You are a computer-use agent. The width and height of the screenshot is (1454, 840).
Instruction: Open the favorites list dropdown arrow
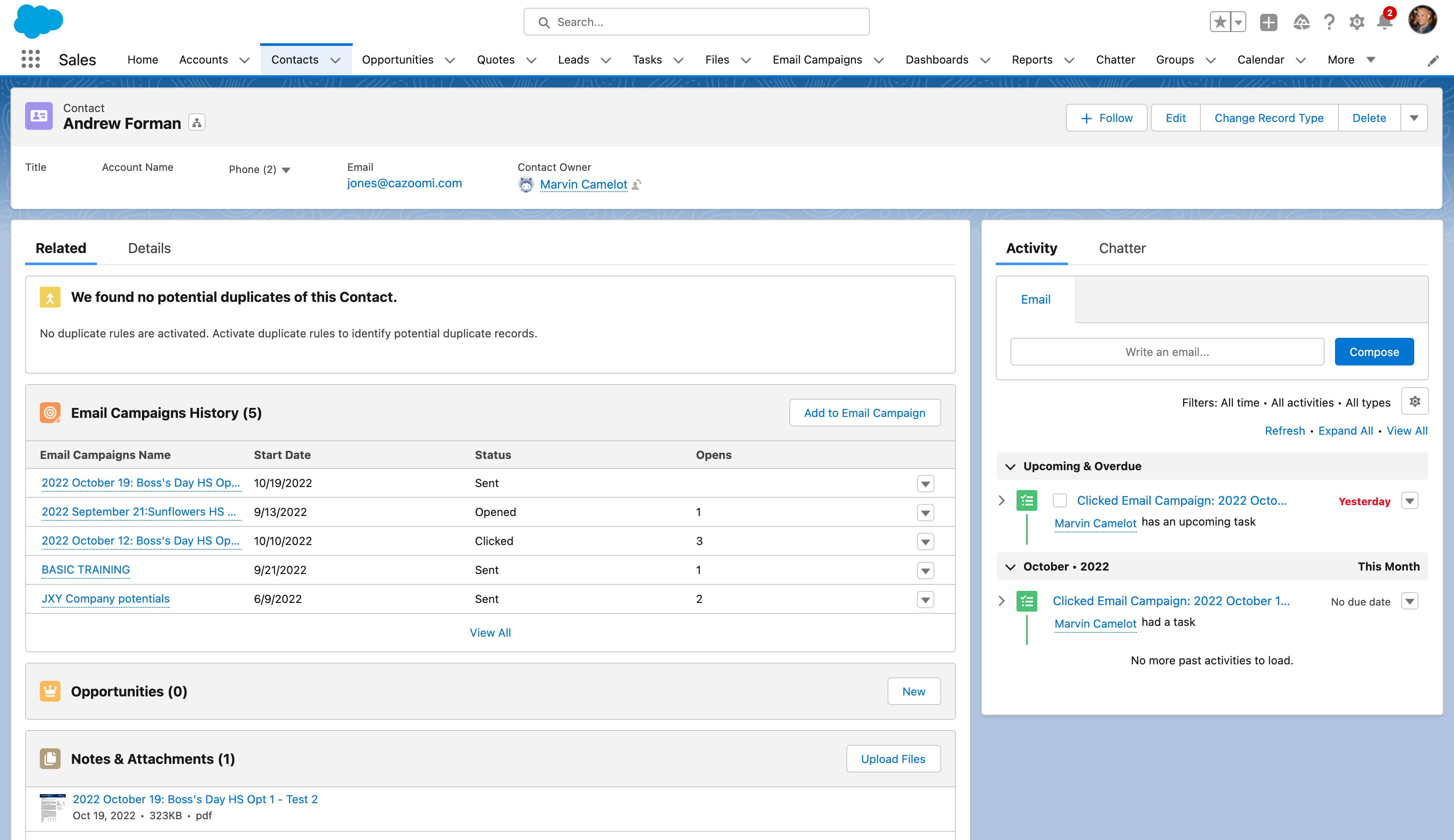[x=1238, y=22]
